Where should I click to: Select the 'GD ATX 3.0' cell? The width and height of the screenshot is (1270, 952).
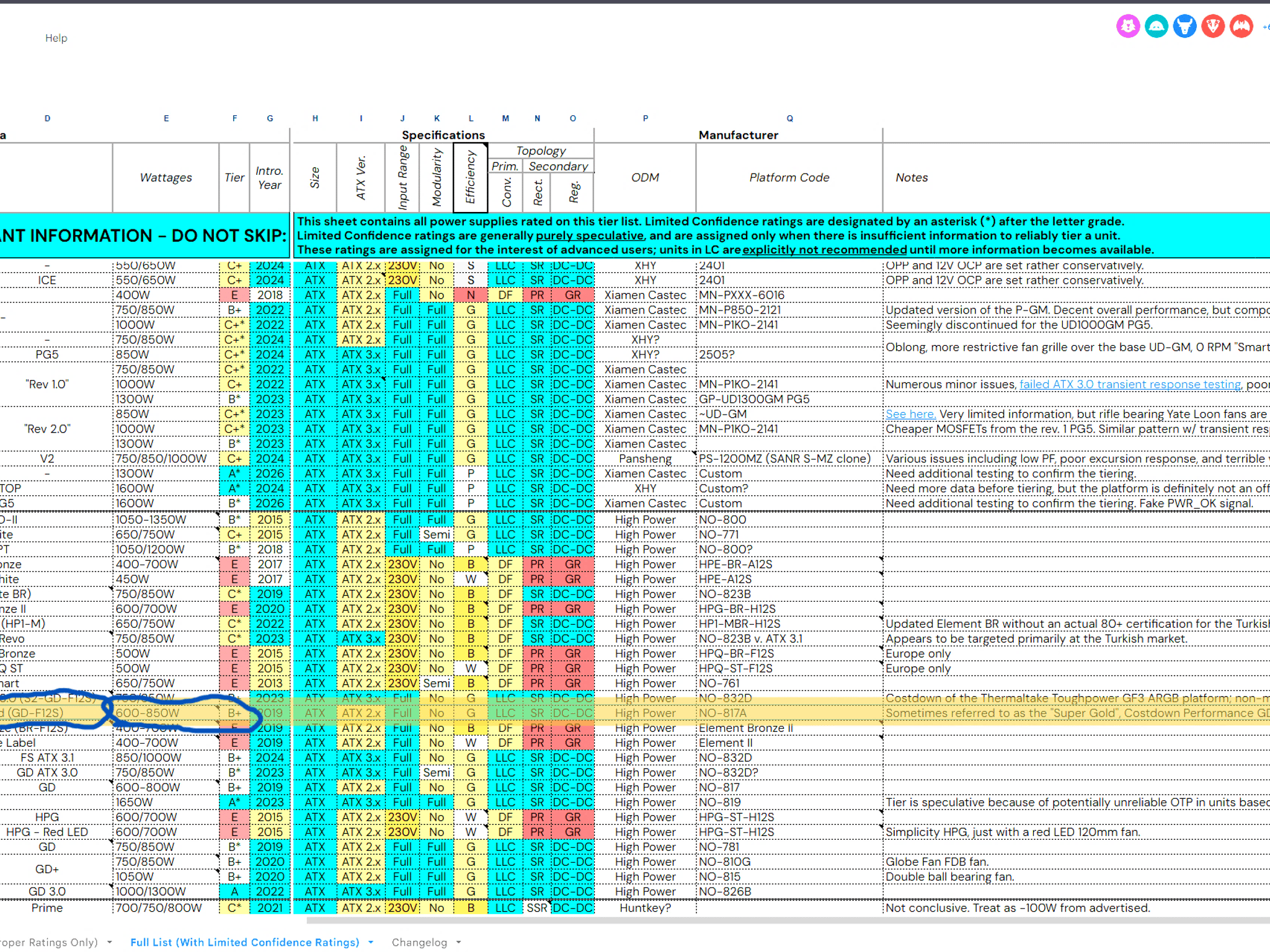[48, 772]
